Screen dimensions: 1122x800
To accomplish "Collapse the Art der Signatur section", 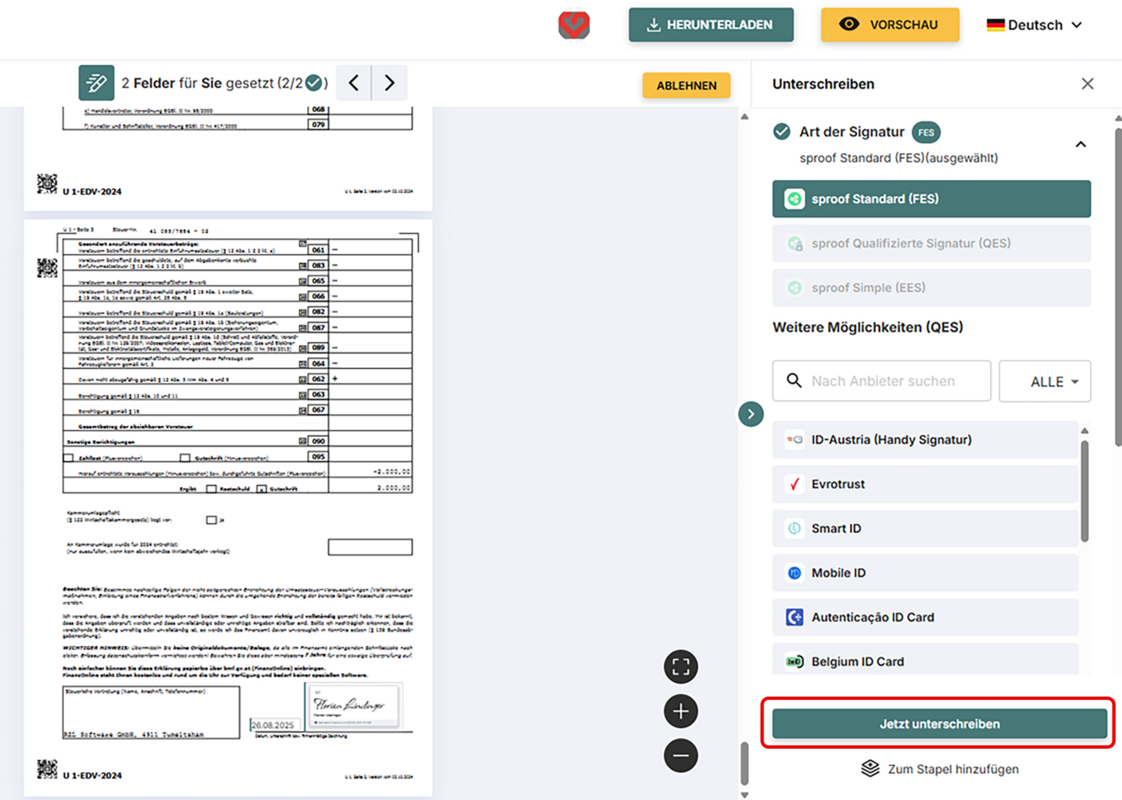I will pyautogui.click(x=1080, y=144).
